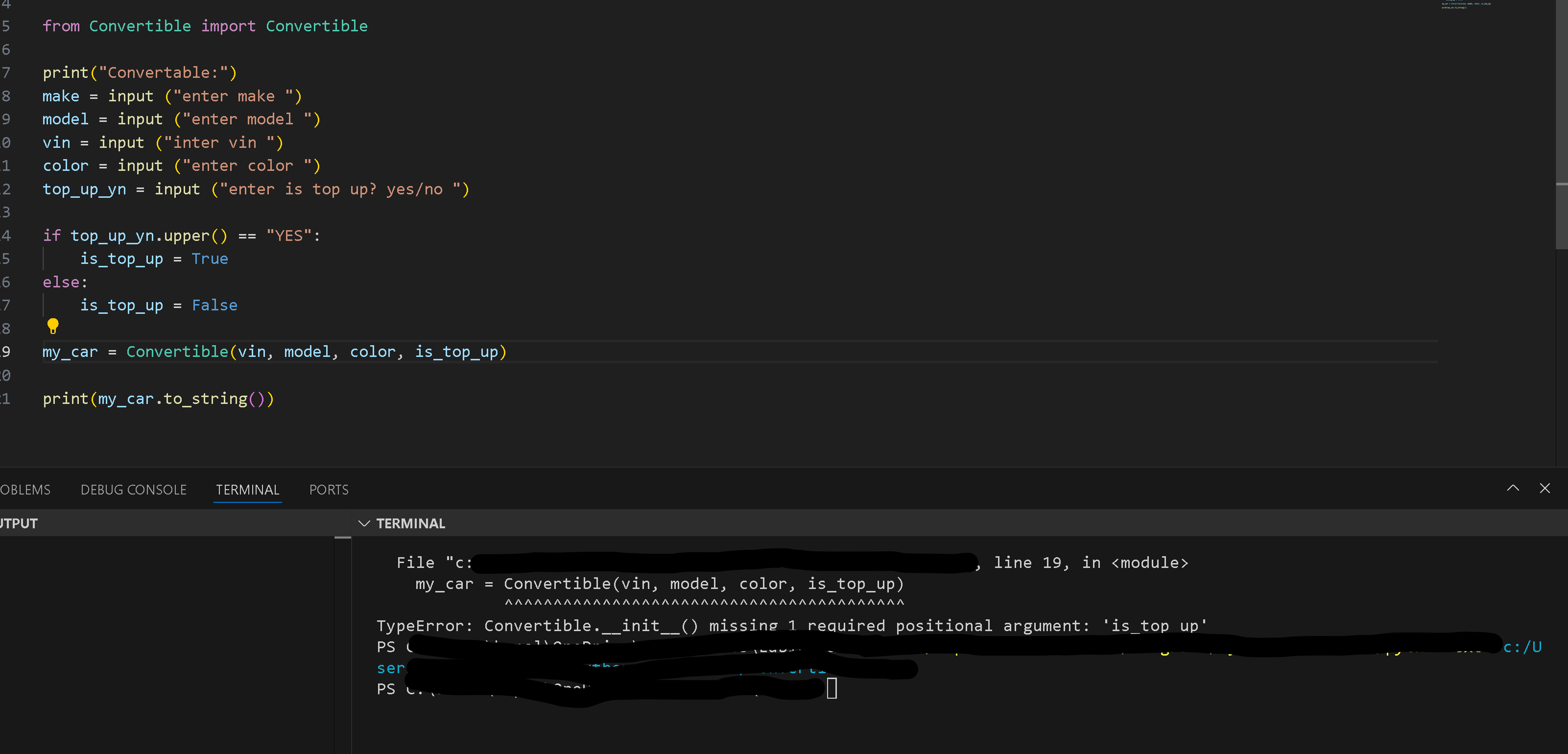Select the TERMINAL tab
This screenshot has width=1568, height=754.
tap(247, 489)
